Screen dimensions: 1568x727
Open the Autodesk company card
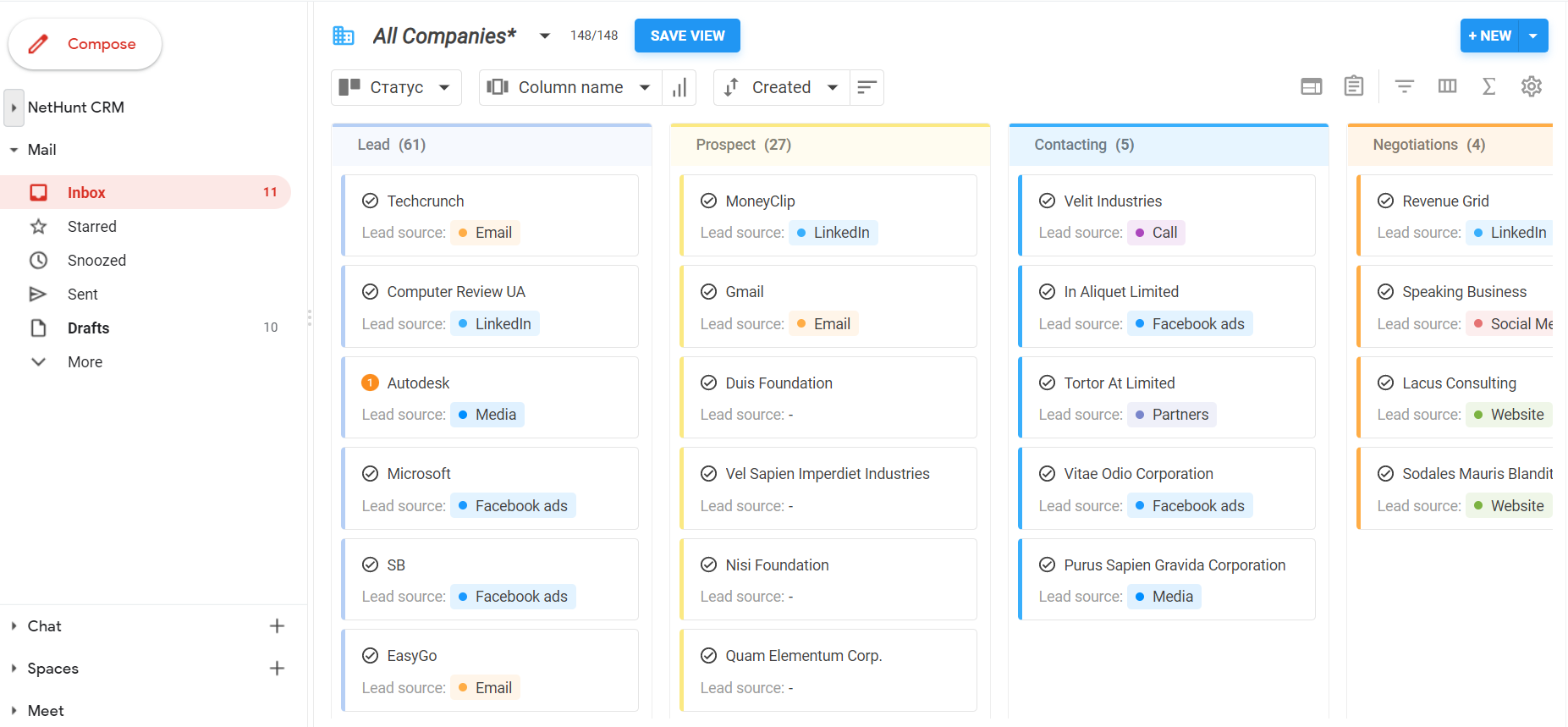pyautogui.click(x=418, y=383)
